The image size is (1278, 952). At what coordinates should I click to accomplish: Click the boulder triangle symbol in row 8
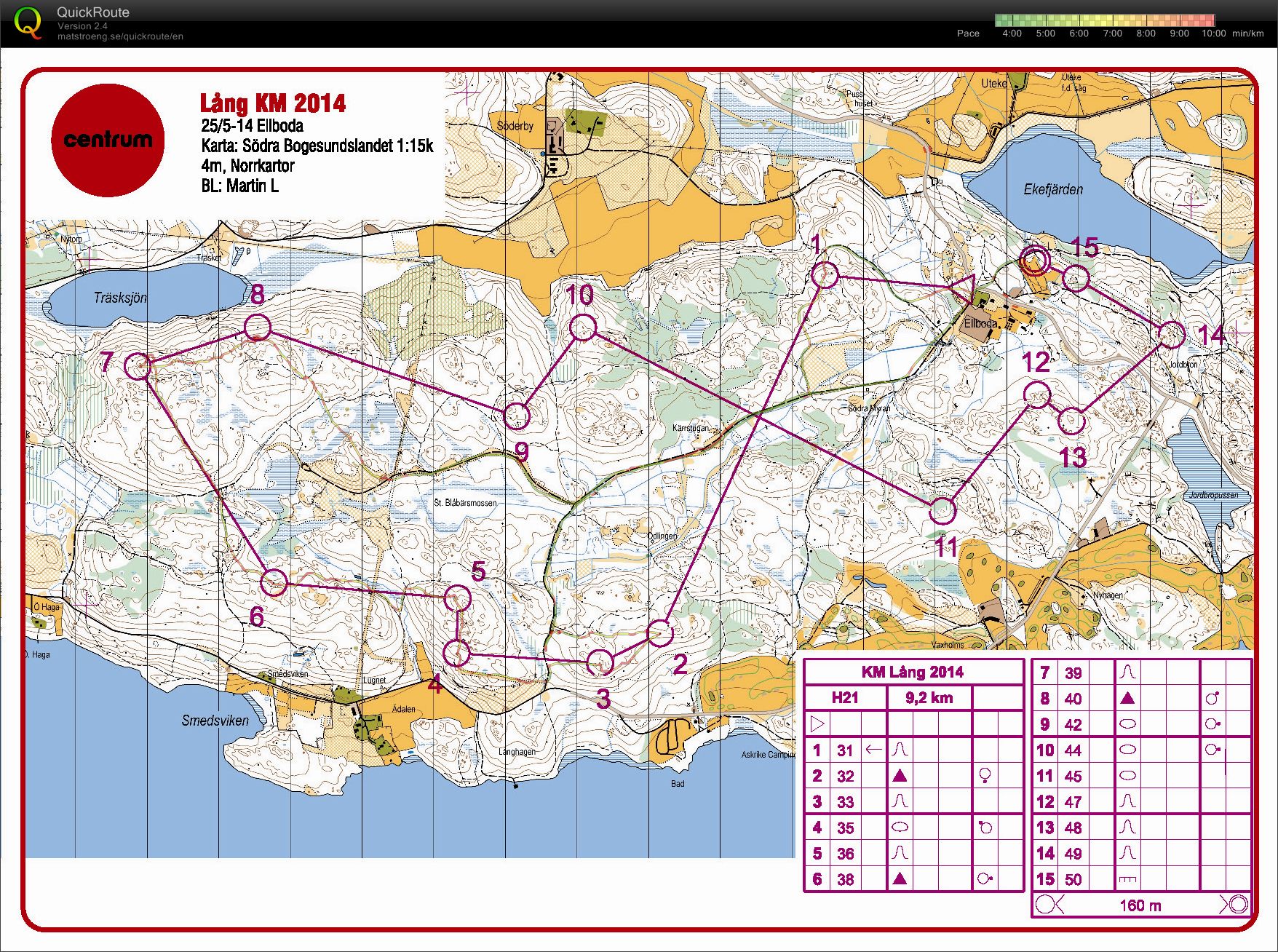coord(1127,699)
